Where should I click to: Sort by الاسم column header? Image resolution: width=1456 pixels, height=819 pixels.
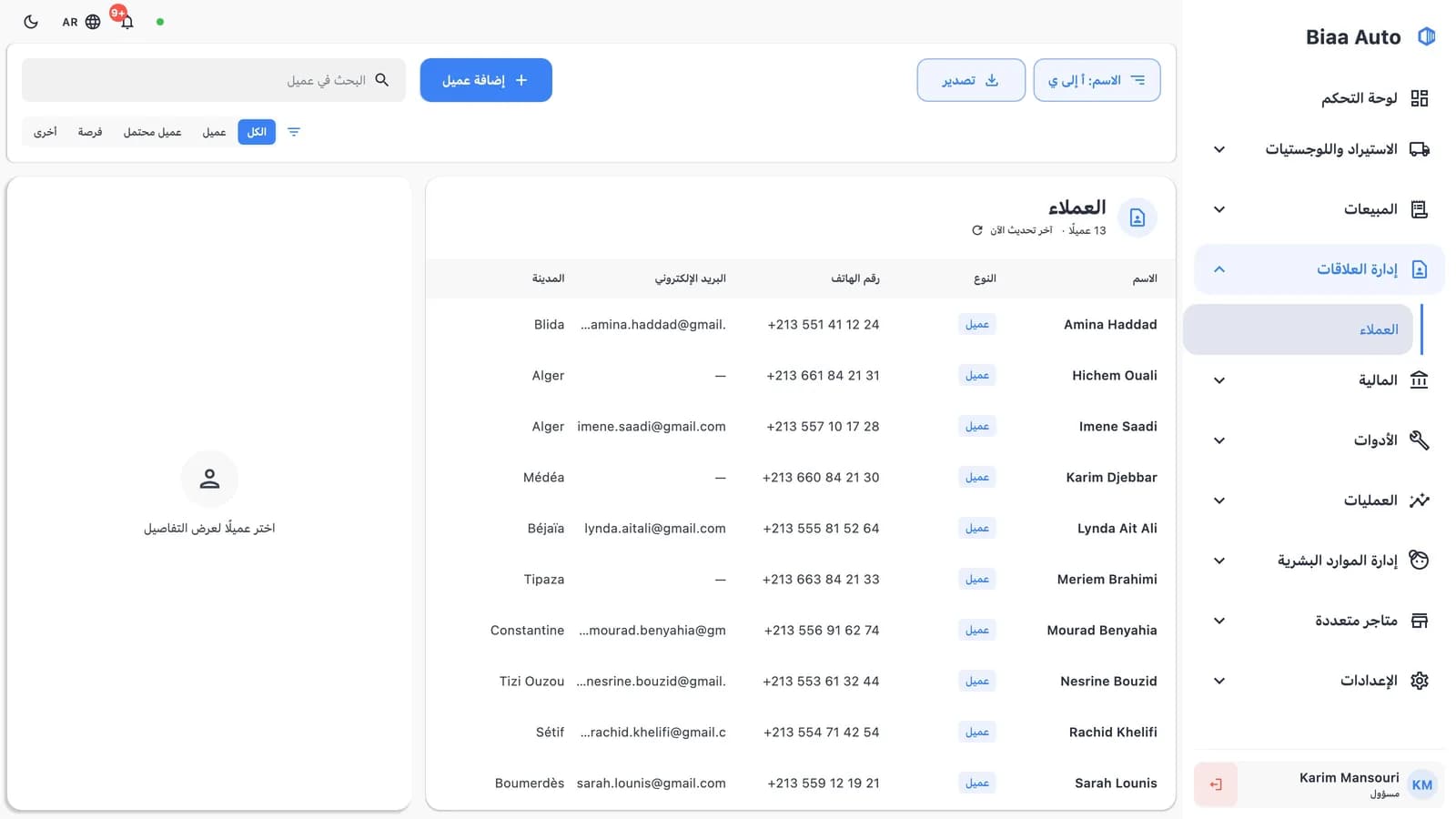(1145, 278)
